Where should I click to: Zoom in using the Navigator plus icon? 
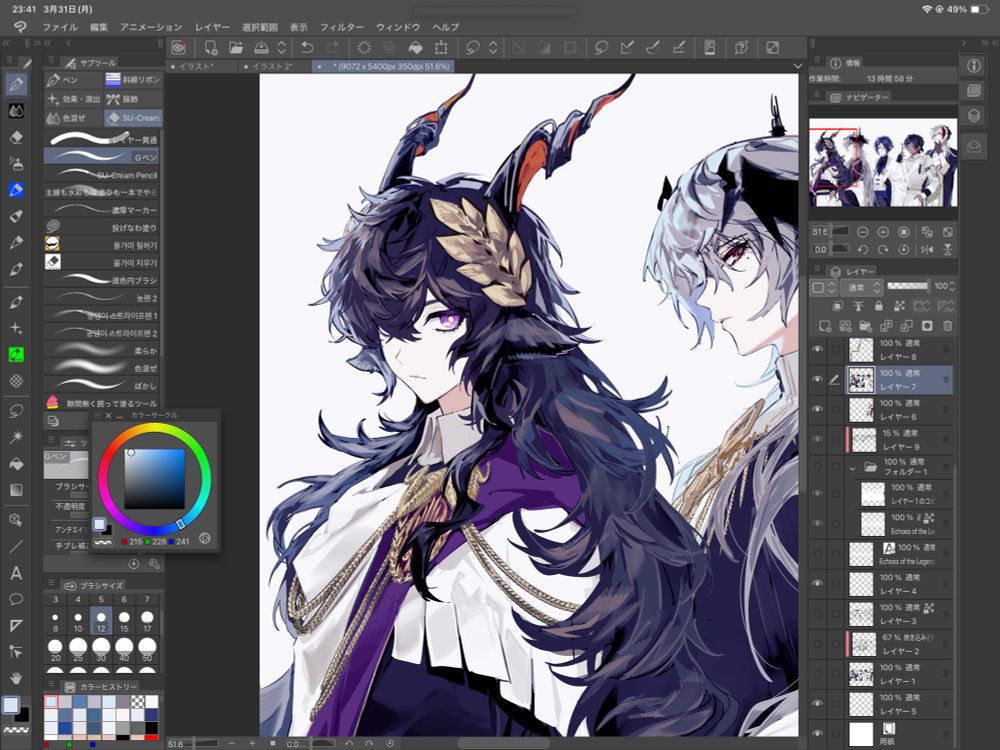[x=883, y=232]
